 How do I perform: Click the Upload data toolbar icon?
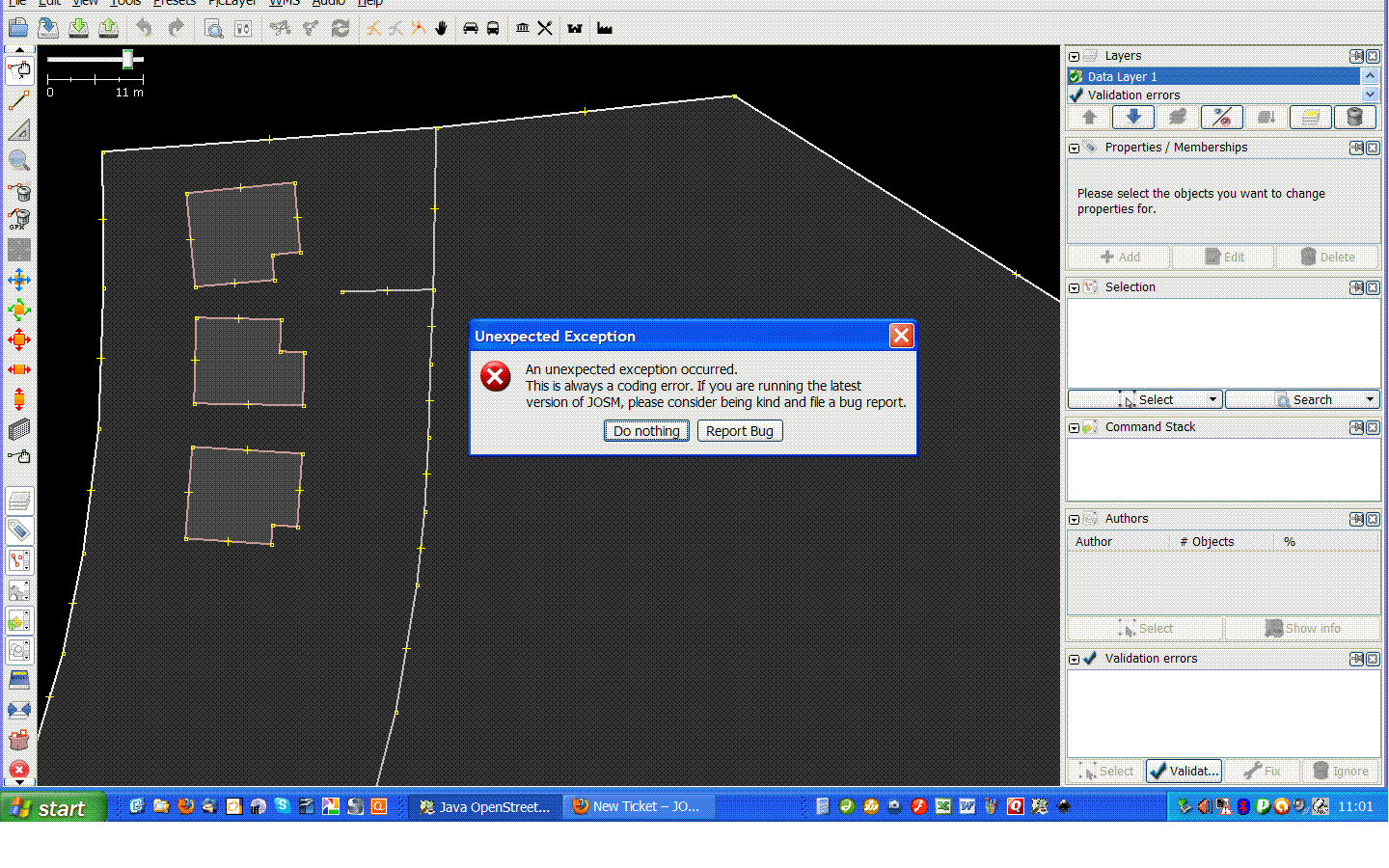tap(108, 28)
